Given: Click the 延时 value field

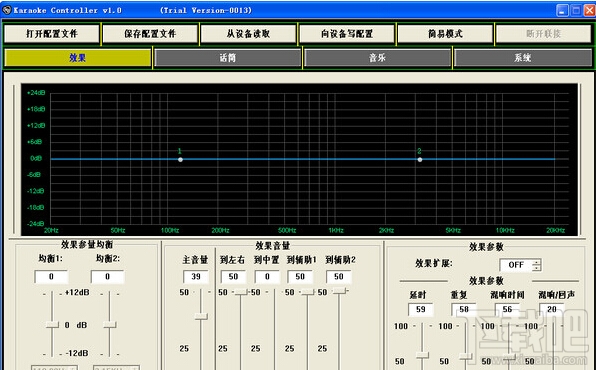Looking at the screenshot, I should coord(420,309).
